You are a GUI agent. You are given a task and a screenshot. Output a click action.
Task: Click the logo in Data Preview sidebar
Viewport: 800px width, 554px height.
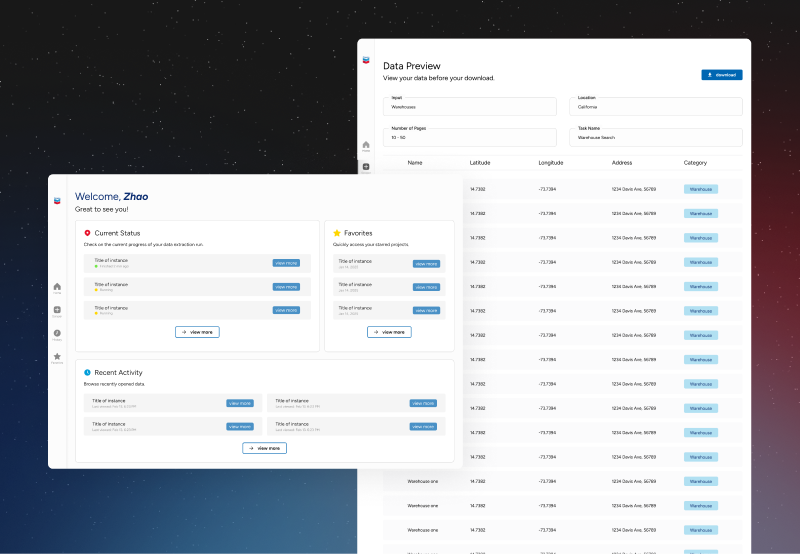pos(366,62)
